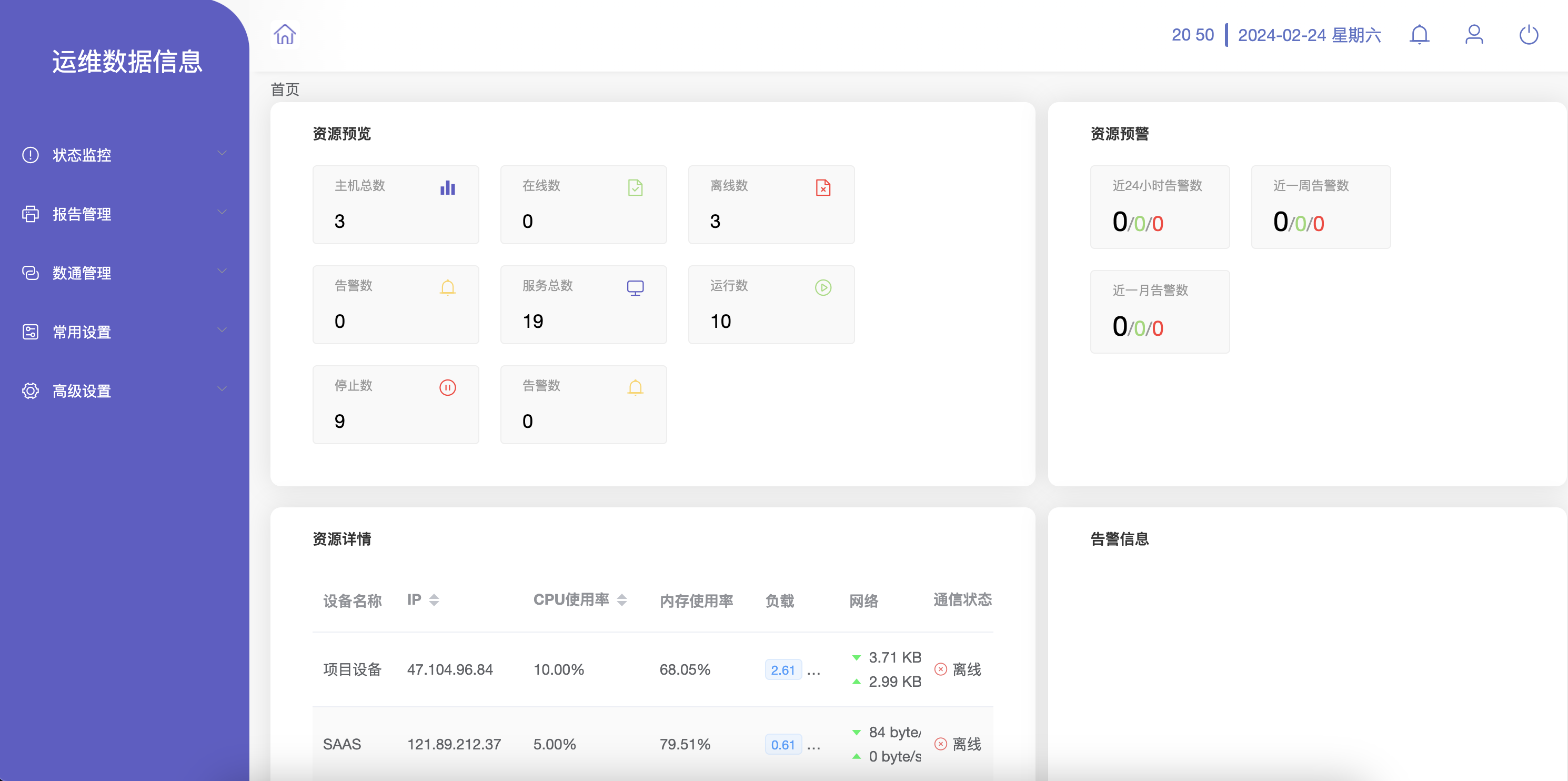Click bar chart icon on 主机总数 card
1568x781 pixels.
point(447,187)
